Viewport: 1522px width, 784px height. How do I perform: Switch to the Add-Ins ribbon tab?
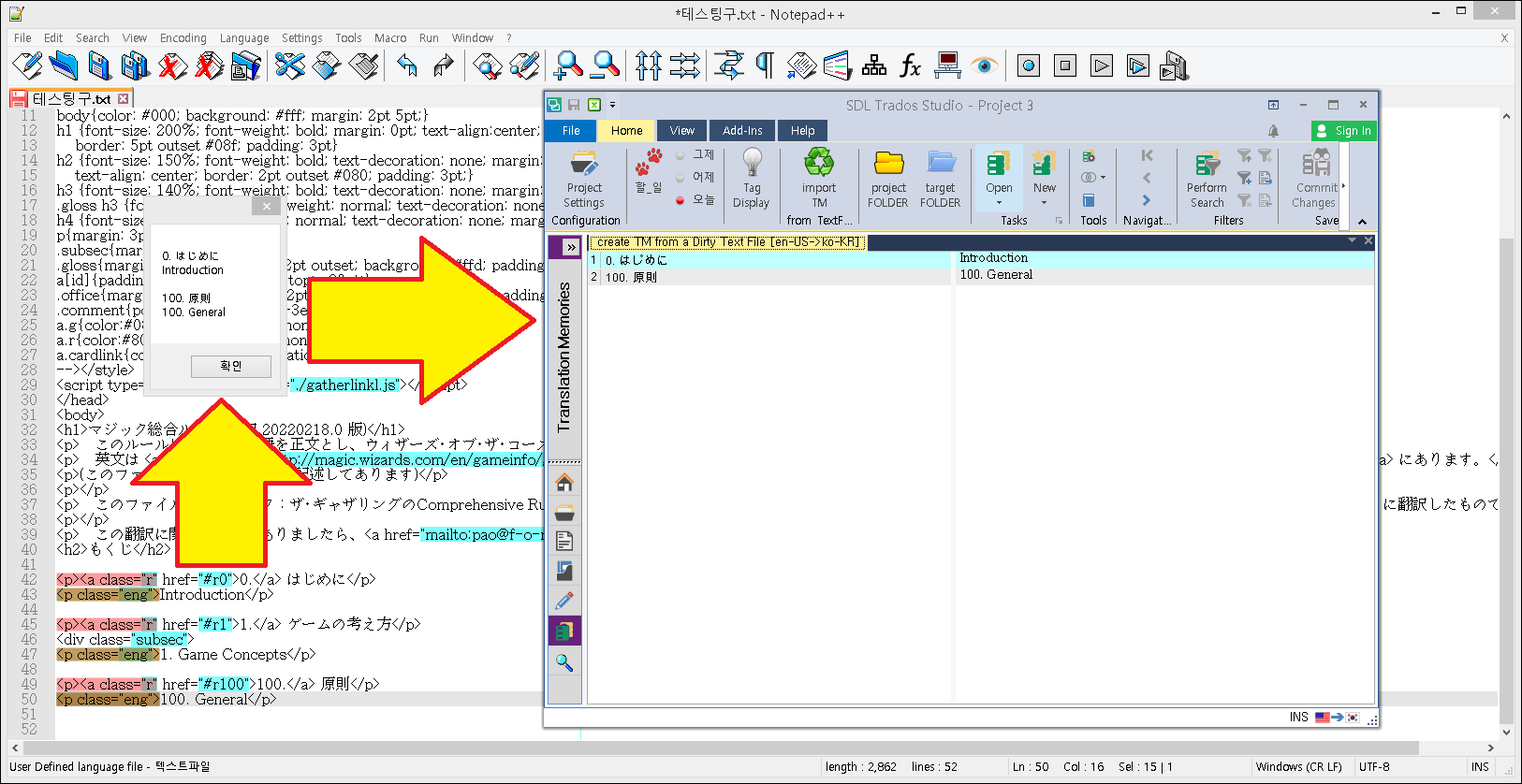tap(742, 131)
